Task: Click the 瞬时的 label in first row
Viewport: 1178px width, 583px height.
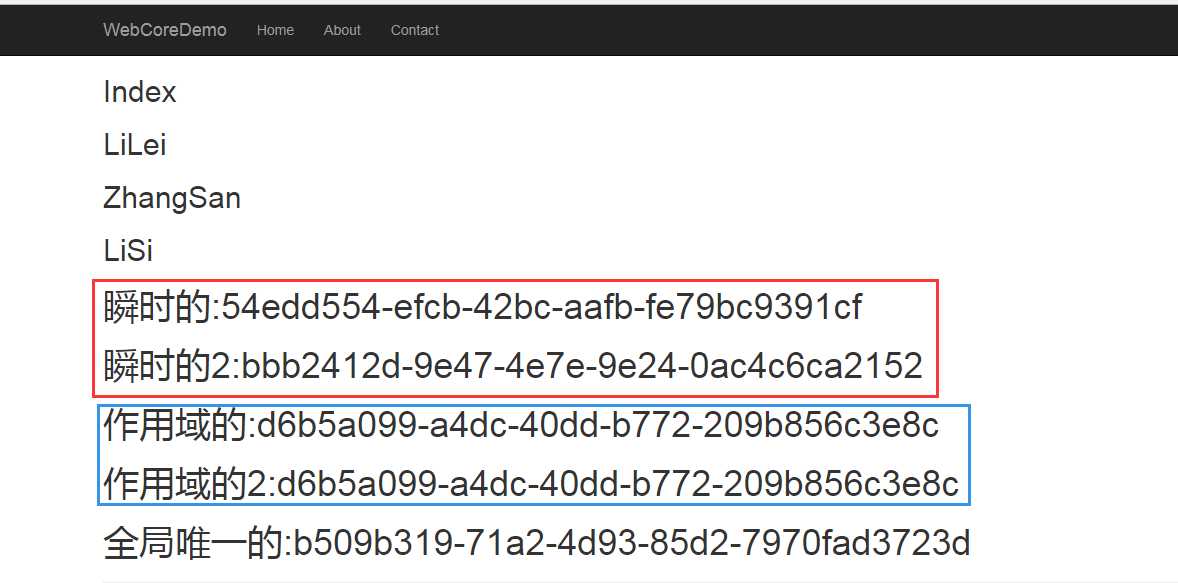Action: click(x=157, y=308)
